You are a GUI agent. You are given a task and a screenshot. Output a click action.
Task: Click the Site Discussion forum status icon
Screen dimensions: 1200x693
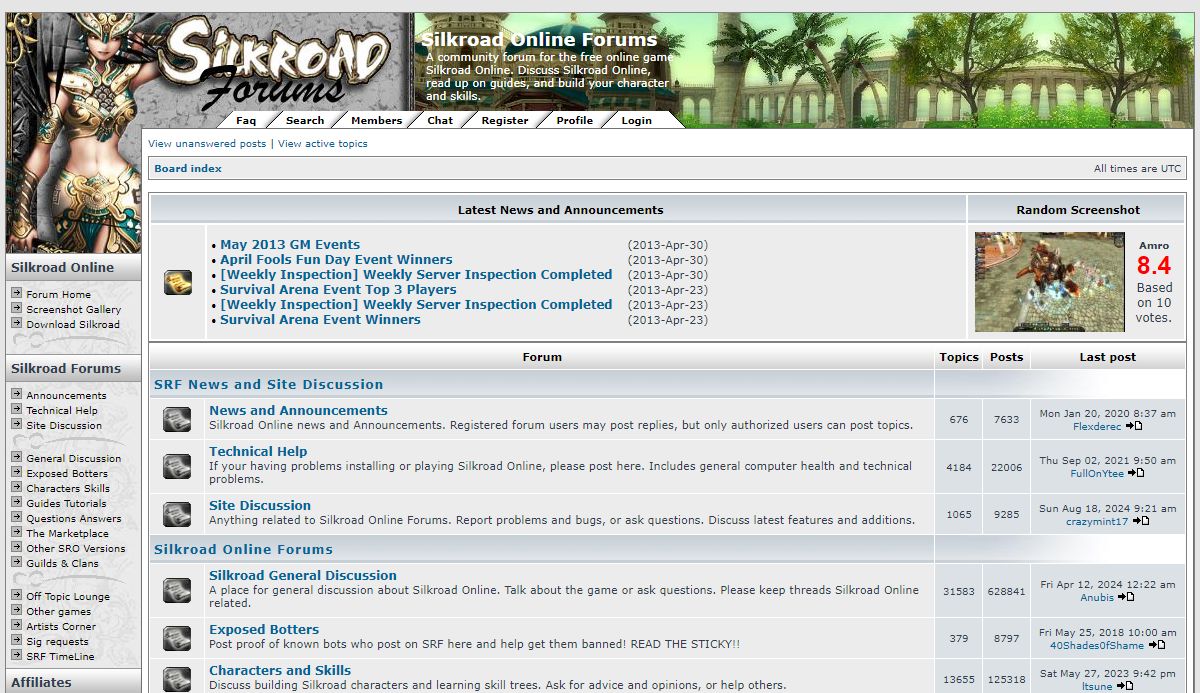point(177,514)
